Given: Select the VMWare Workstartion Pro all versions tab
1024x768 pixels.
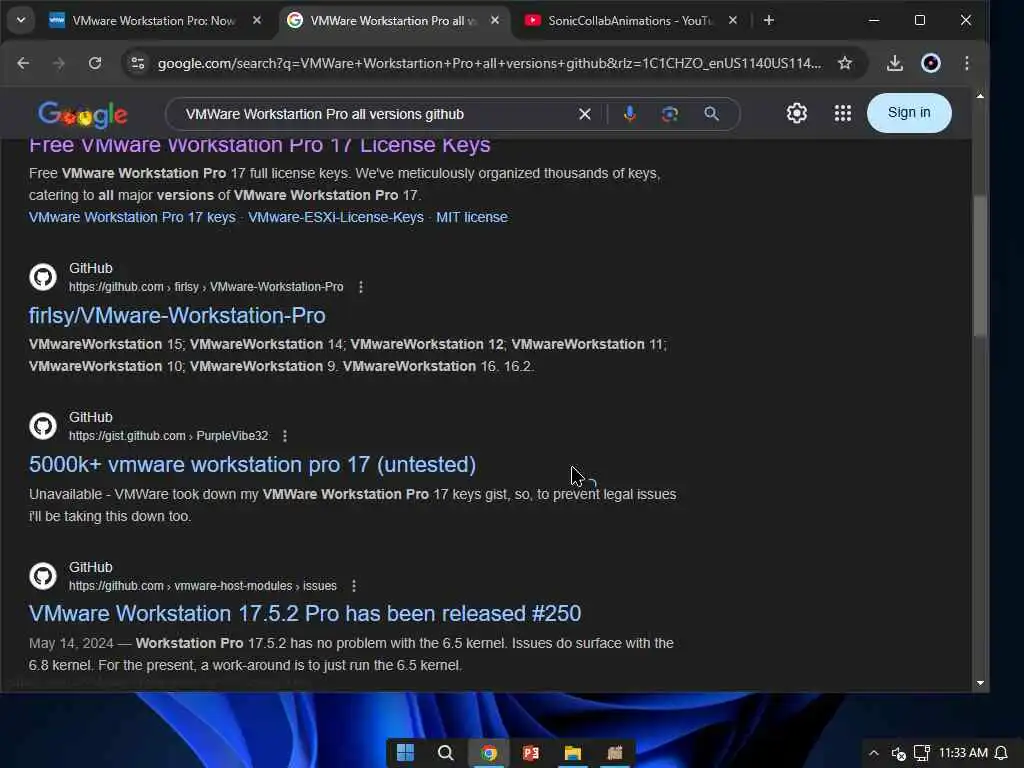Looking at the screenshot, I should tap(392, 20).
